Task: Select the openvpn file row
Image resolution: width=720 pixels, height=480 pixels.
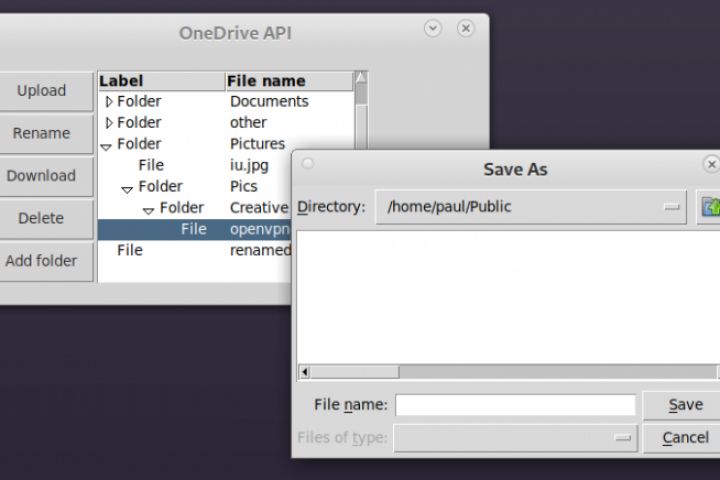Action: [x=195, y=229]
